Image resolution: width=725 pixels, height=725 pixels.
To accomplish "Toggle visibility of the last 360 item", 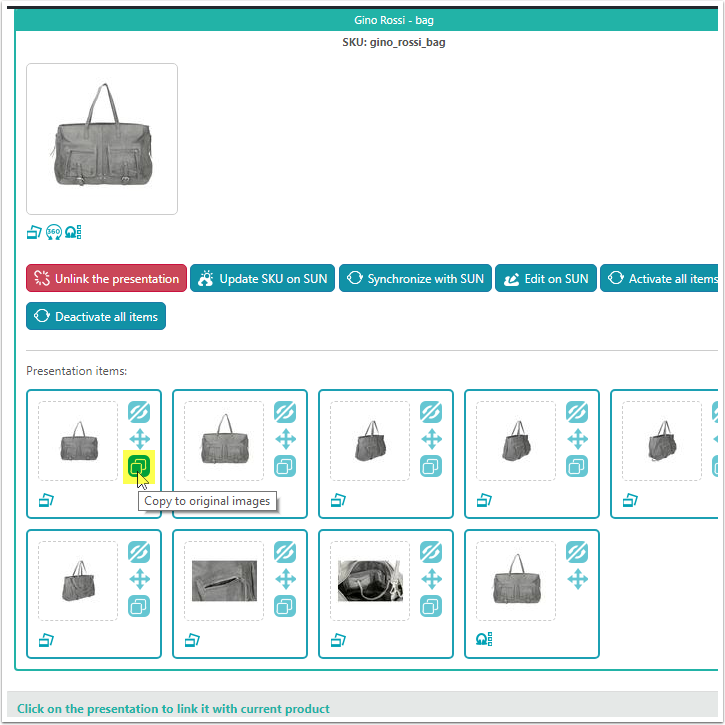I will [x=577, y=552].
